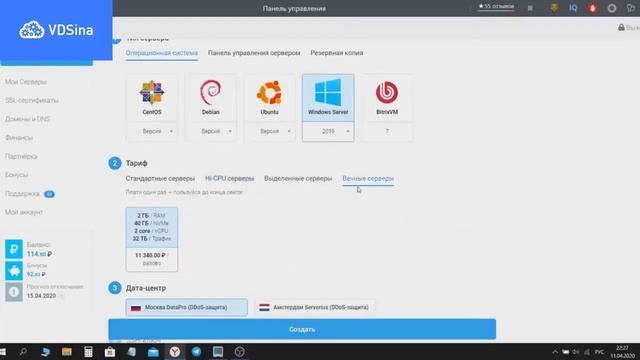Click the blue Создать button
Screen dimensions: 640x360
point(302,329)
